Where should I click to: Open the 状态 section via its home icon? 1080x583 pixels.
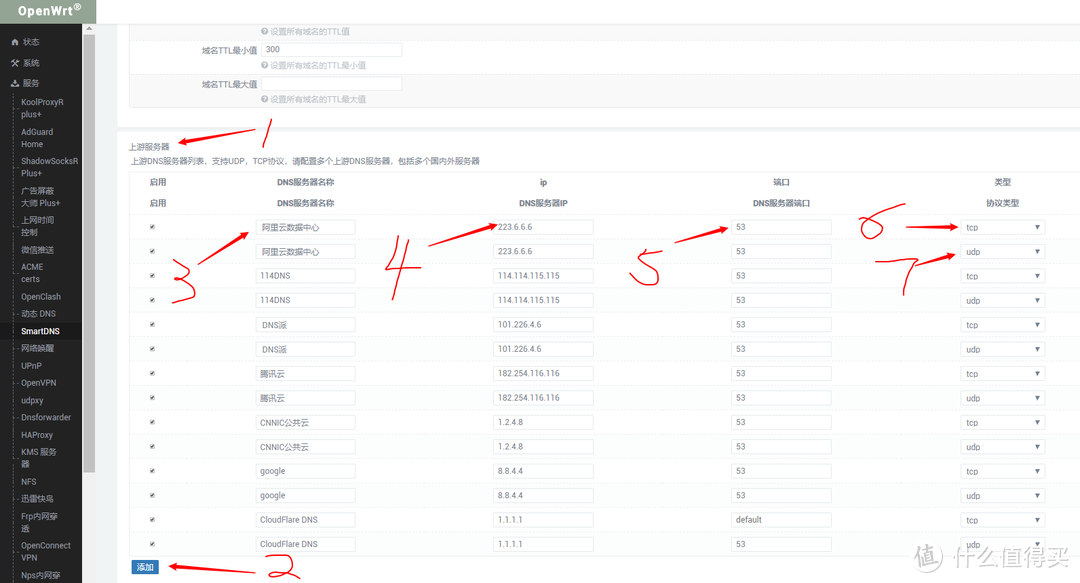click(x=15, y=42)
